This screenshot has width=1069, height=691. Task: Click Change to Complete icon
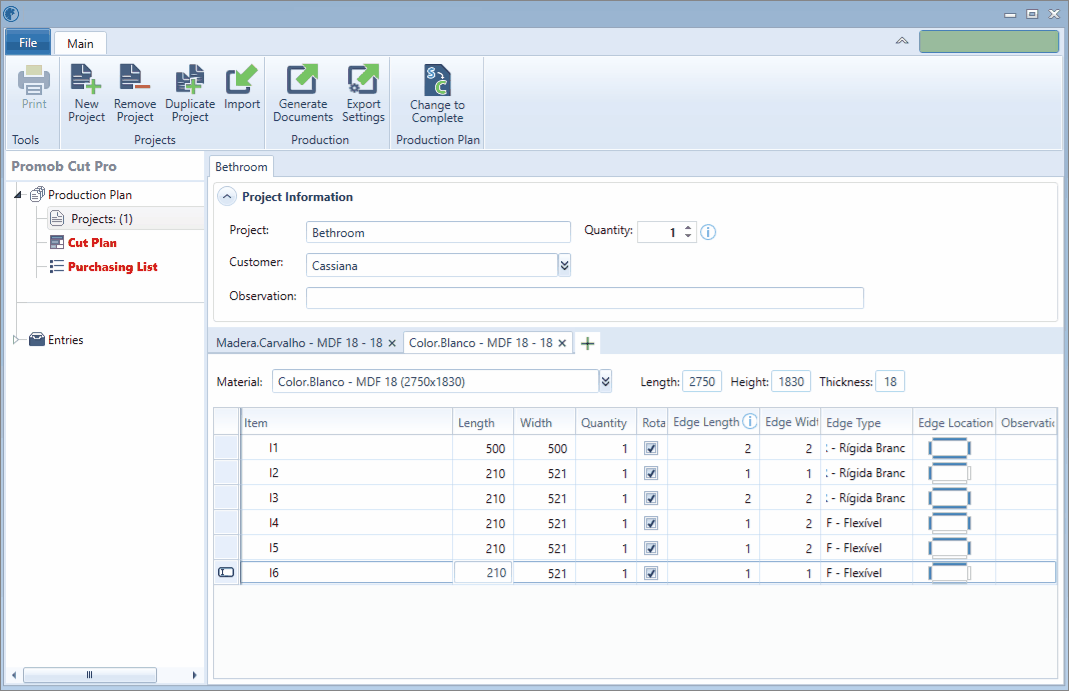437,80
